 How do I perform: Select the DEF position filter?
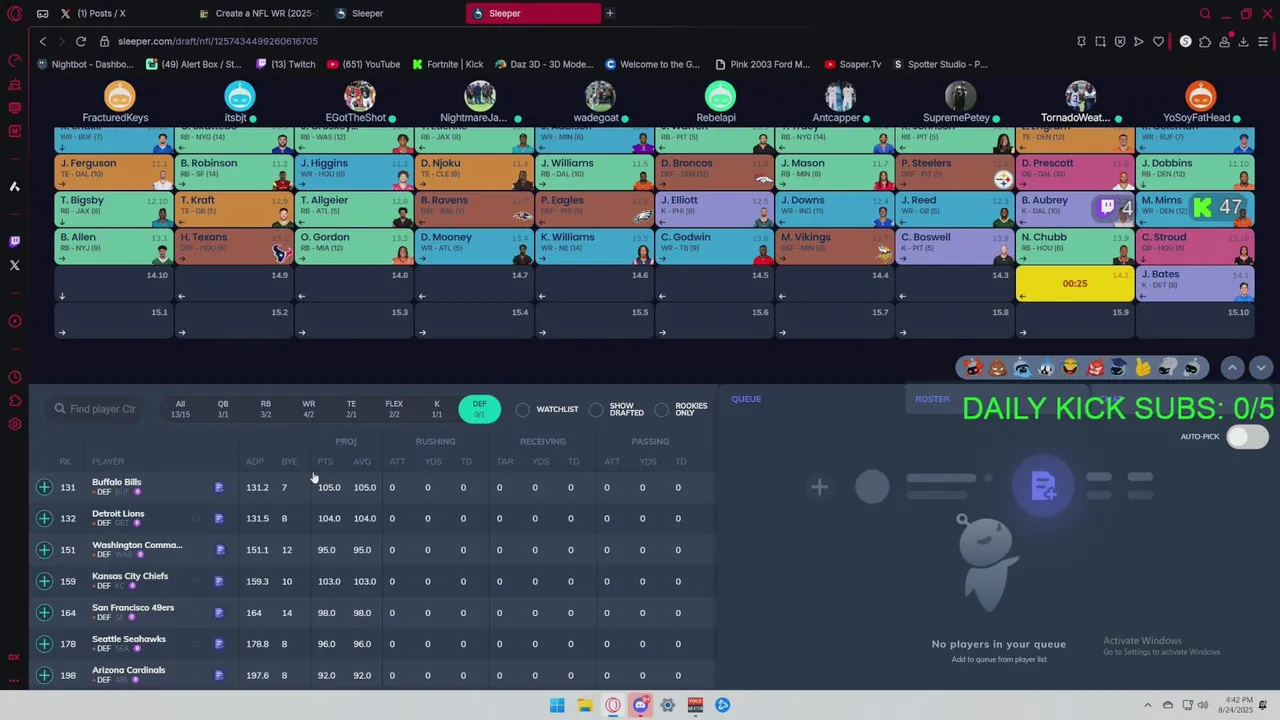click(x=480, y=409)
